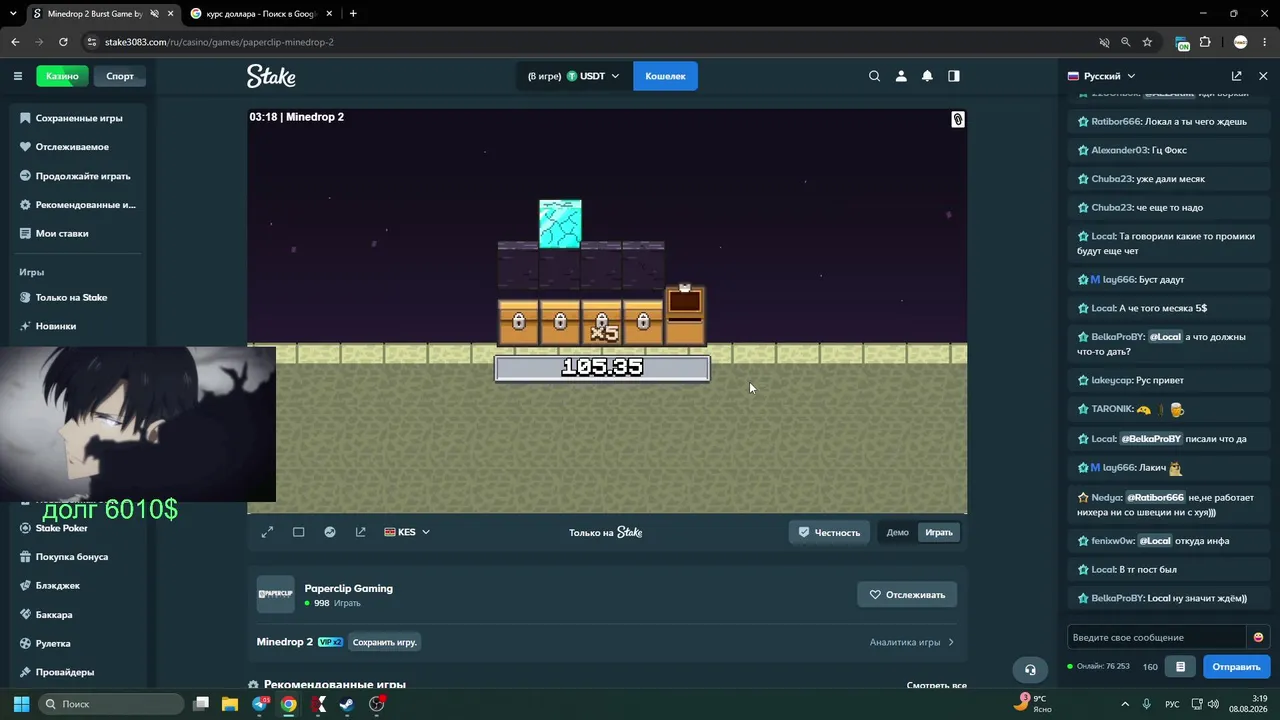The width and height of the screenshot is (1280, 720).
Task: Open the hamburger sidebar menu
Action: pos(18,76)
